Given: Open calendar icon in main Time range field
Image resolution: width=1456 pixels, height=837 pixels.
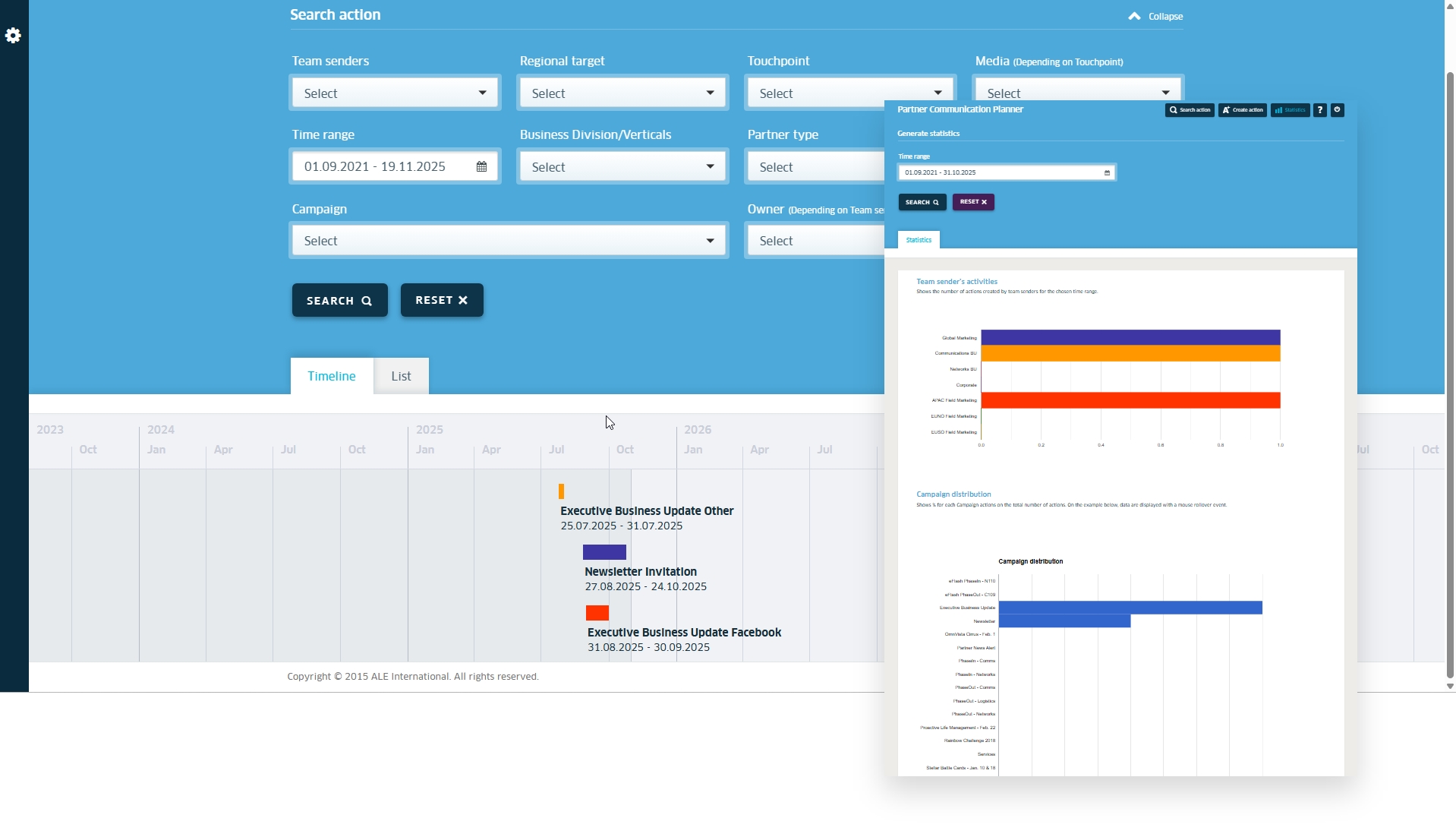Looking at the screenshot, I should (481, 167).
